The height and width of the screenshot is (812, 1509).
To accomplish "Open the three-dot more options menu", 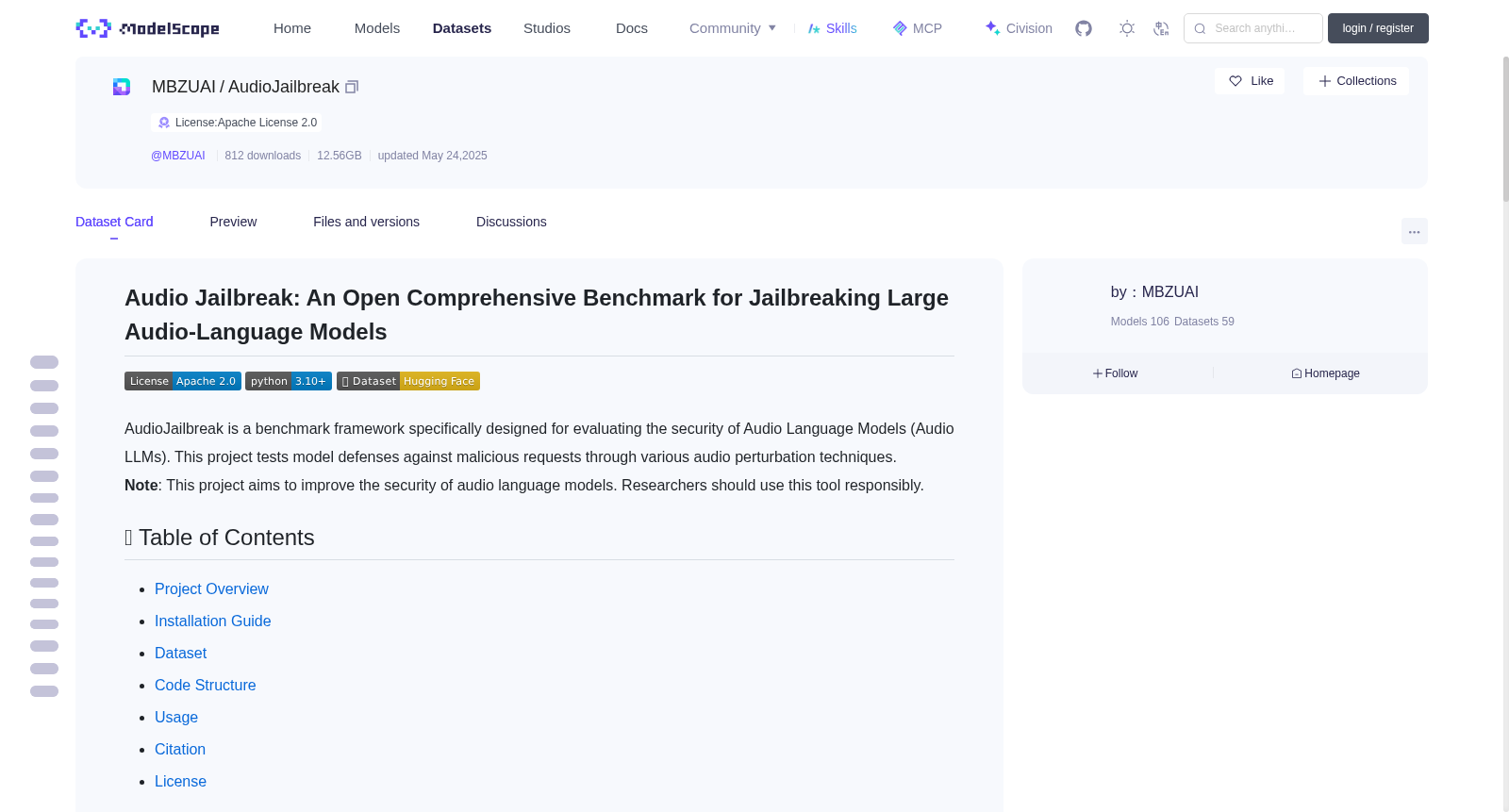I will (x=1414, y=231).
